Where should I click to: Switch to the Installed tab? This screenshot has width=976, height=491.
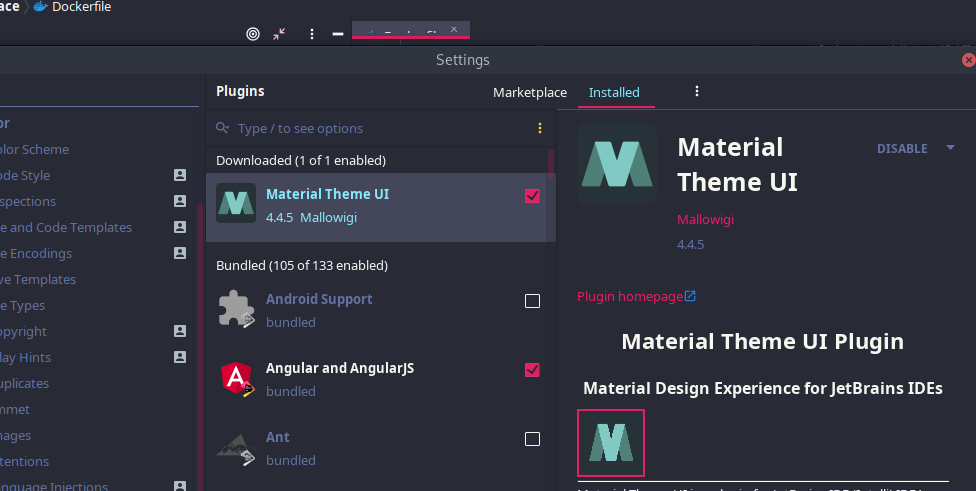coord(614,92)
